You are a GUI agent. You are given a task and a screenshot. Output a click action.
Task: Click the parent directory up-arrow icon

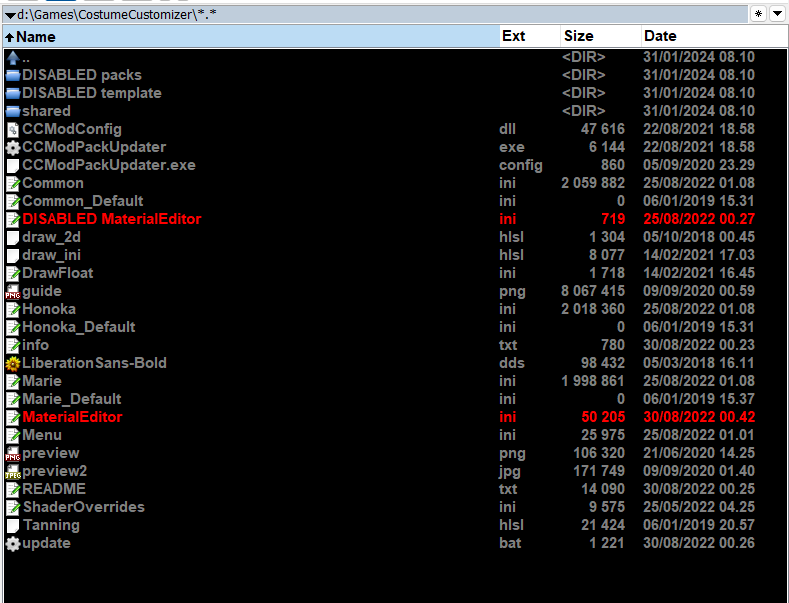[13, 57]
